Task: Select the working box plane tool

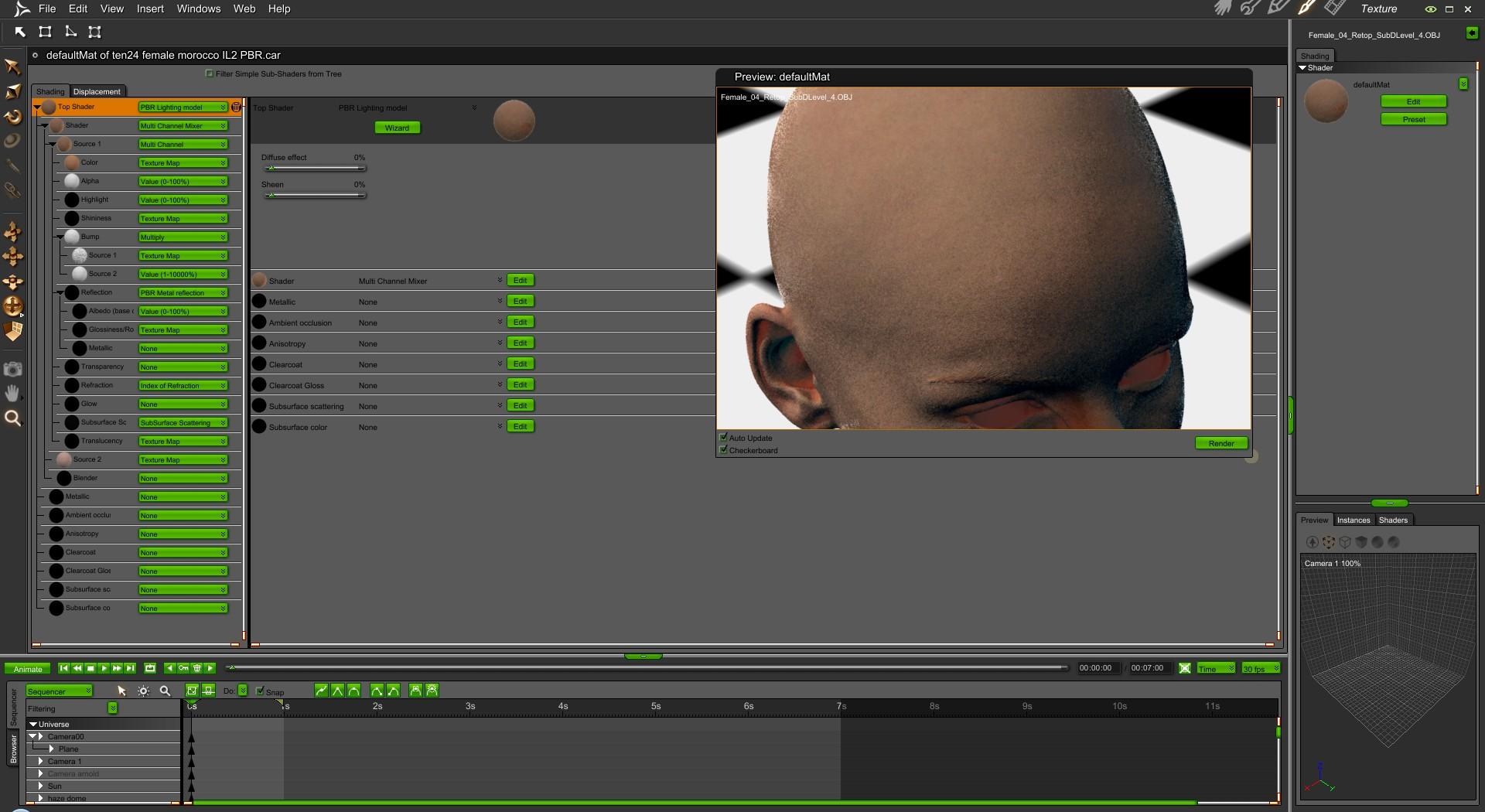Action: (13, 332)
